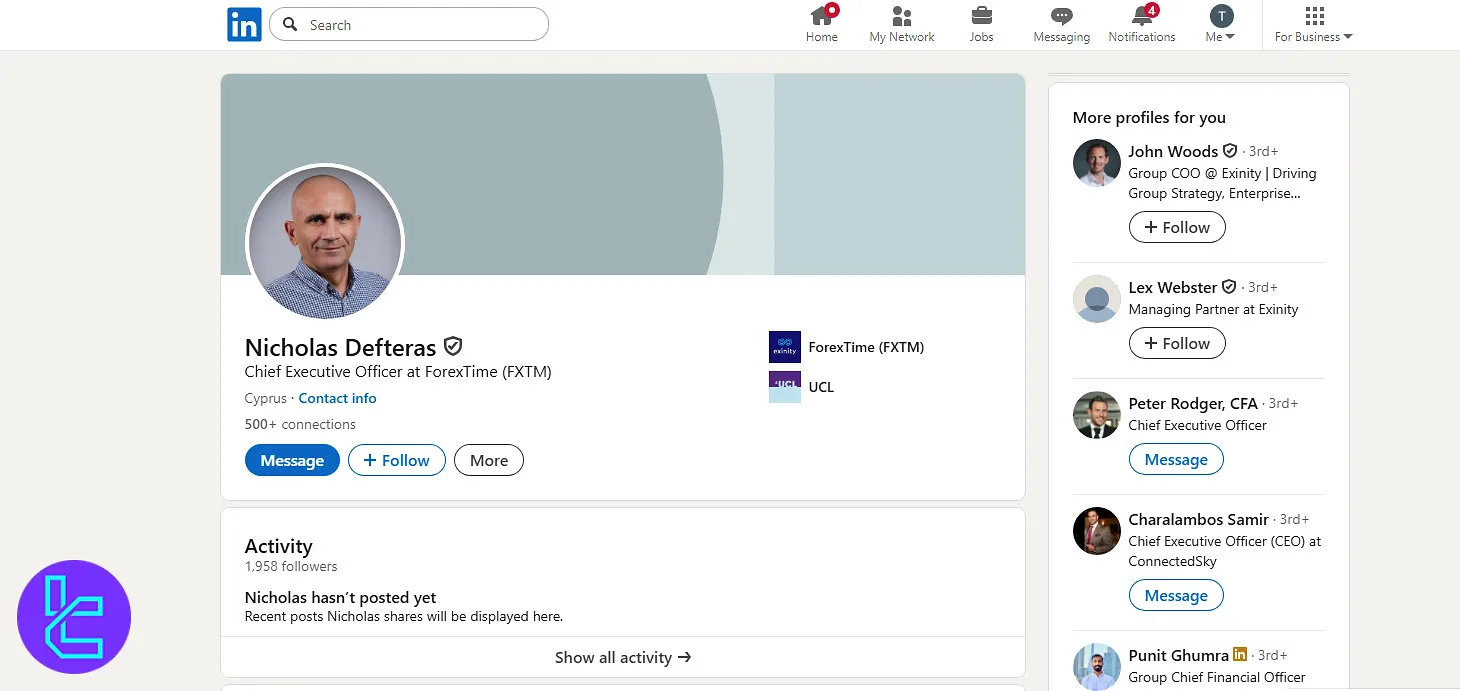Image resolution: width=1460 pixels, height=691 pixels.
Task: Open My Network icon
Action: [x=901, y=17]
